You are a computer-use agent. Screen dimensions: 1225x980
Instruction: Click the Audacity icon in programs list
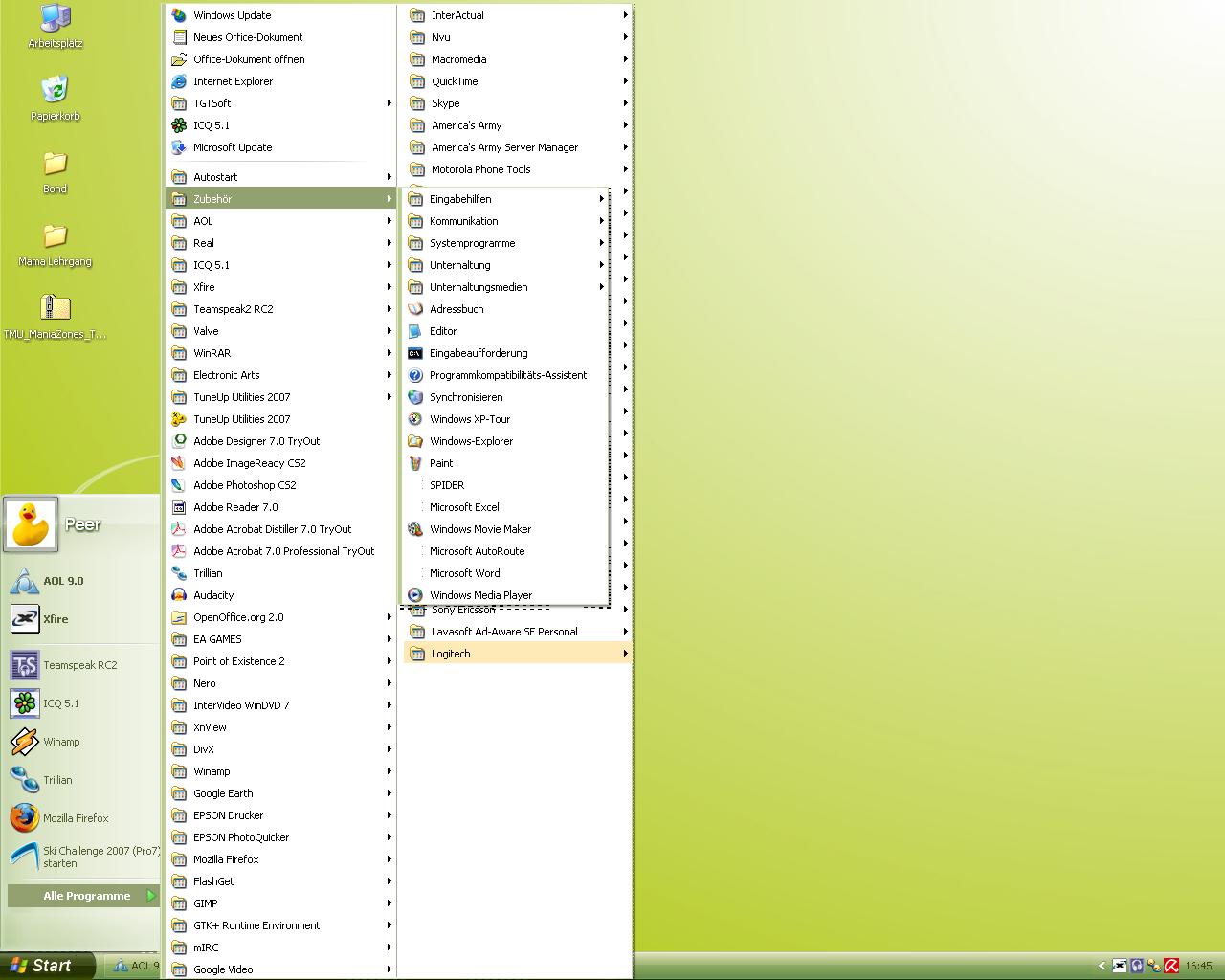click(179, 595)
